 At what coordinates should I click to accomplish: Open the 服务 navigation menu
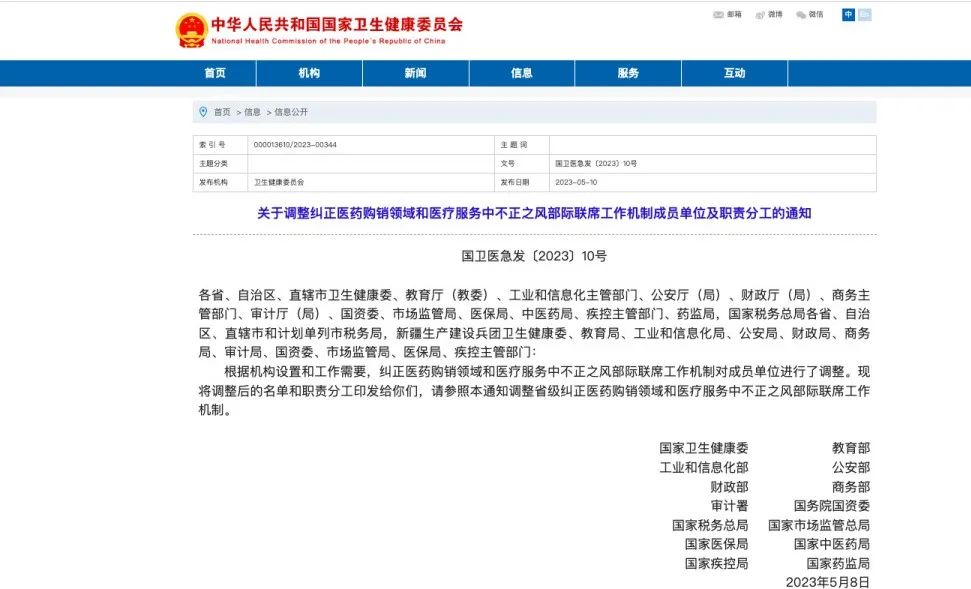[628, 73]
